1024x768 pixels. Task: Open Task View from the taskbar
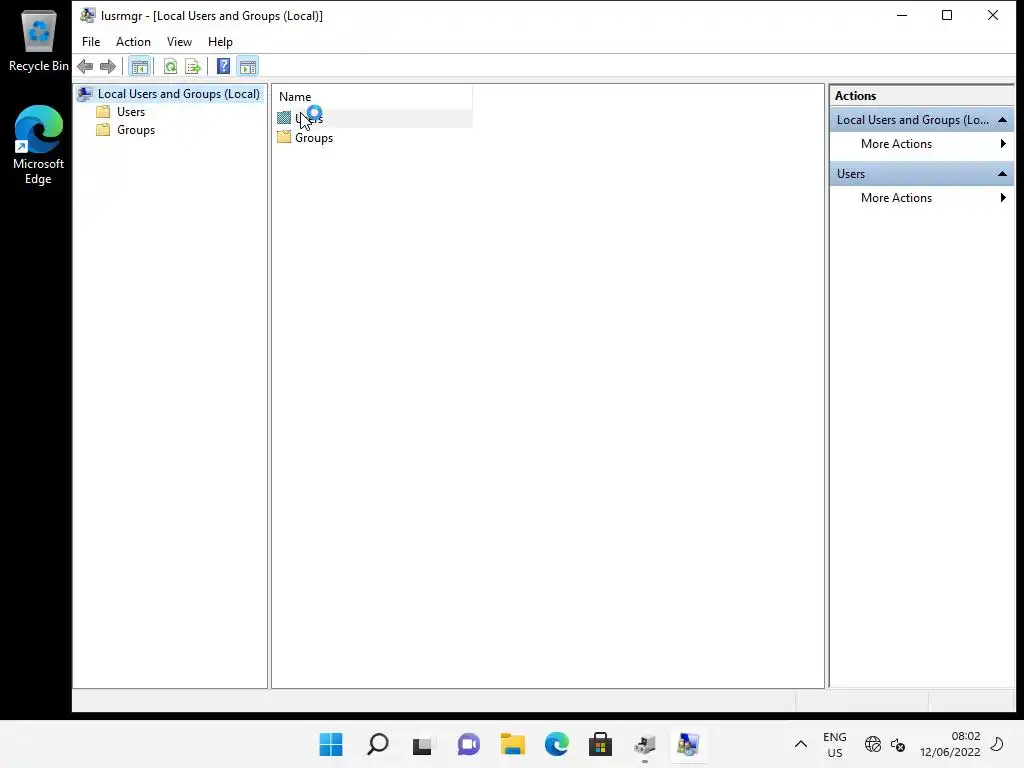click(x=423, y=744)
